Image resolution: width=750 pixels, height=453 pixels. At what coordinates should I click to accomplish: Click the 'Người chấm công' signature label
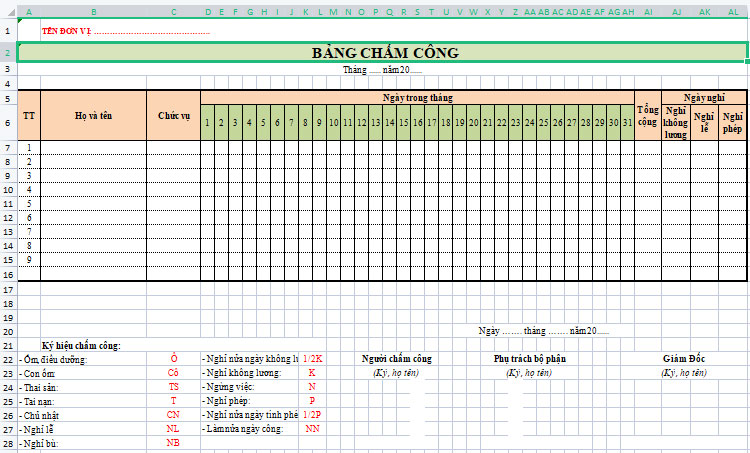(x=396, y=358)
